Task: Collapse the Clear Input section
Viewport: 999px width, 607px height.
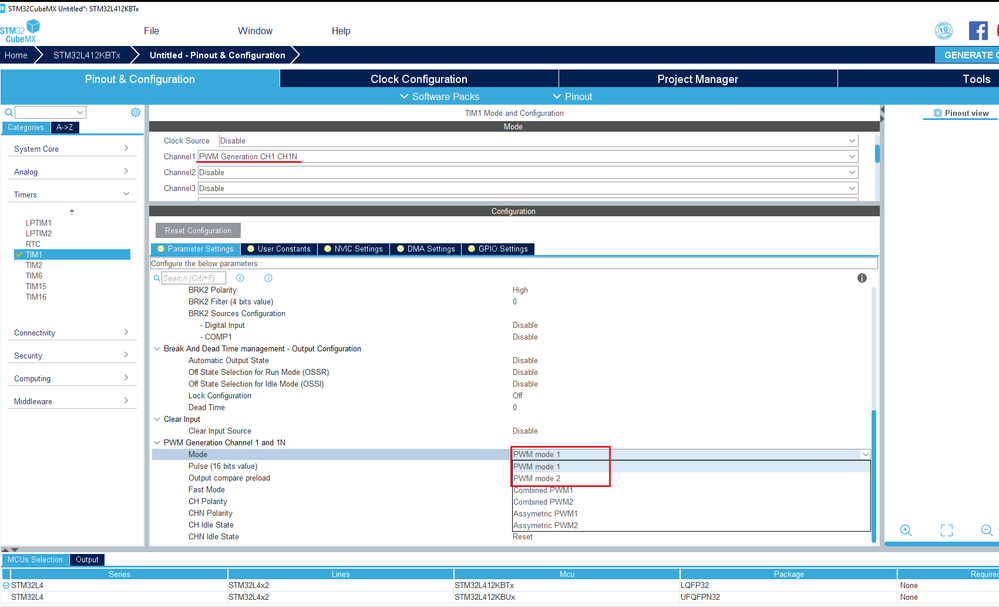Action: [157, 419]
